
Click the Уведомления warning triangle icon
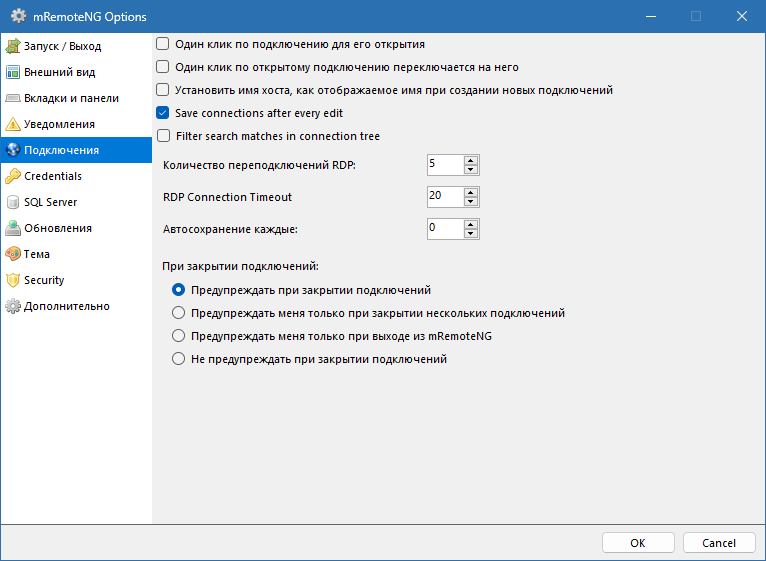pyautogui.click(x=13, y=124)
